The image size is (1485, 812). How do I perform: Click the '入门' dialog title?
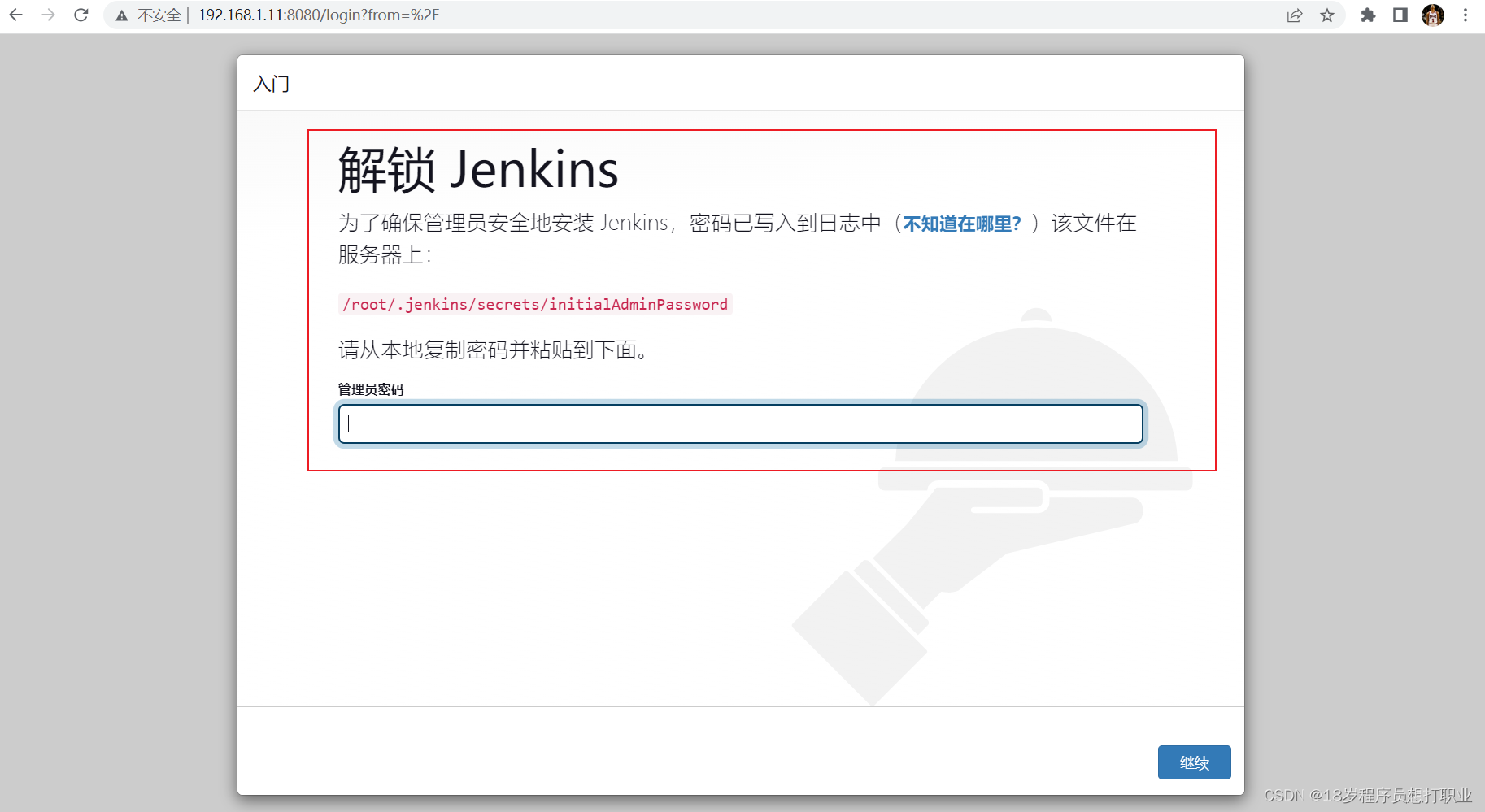click(272, 84)
